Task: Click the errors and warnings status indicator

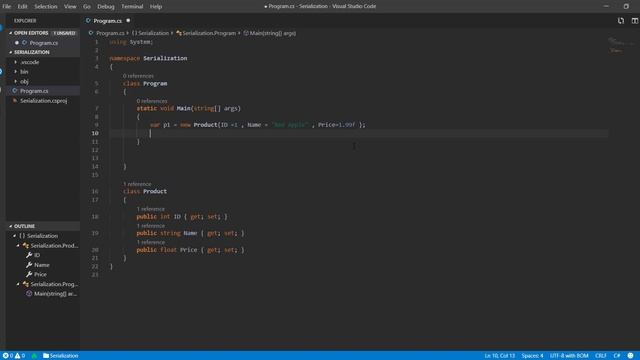Action: [x=14, y=356]
